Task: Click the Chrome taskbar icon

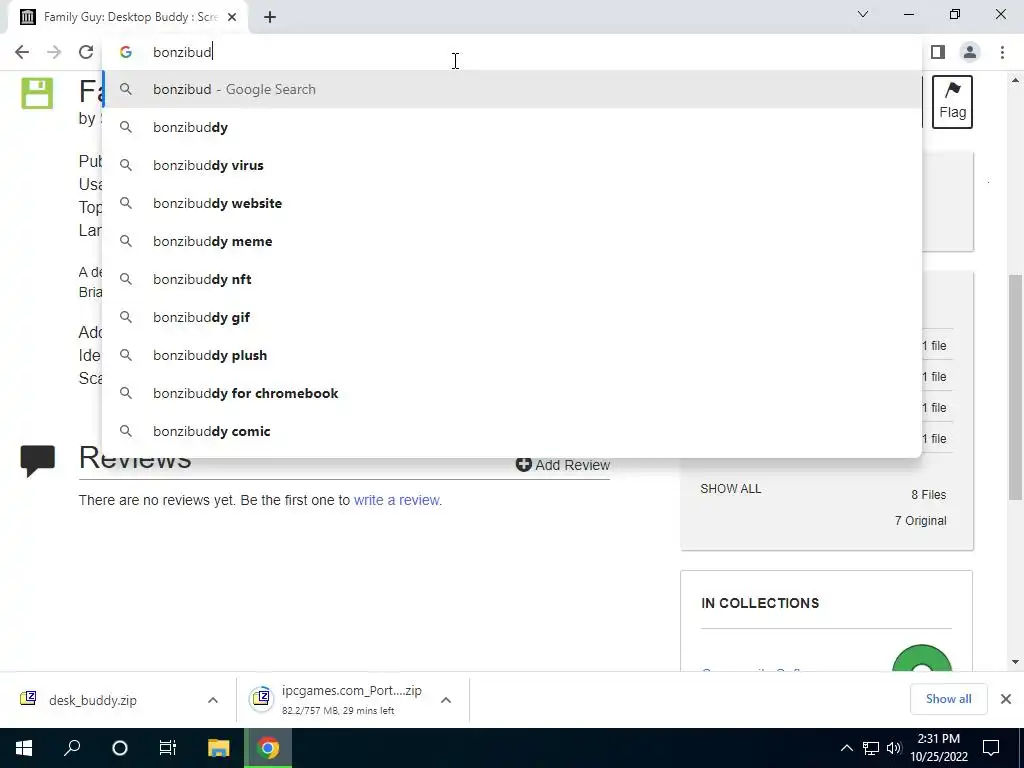Action: tap(268, 748)
